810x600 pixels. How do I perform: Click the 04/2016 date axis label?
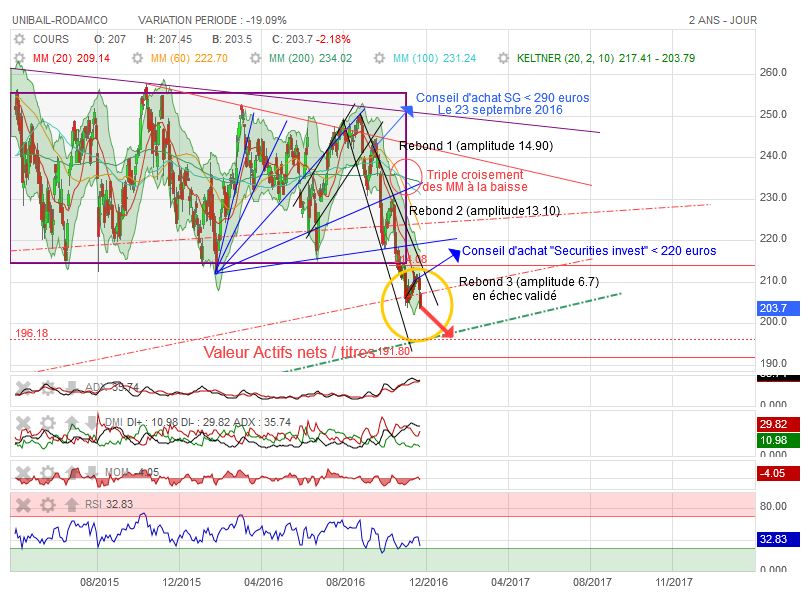coord(263,582)
